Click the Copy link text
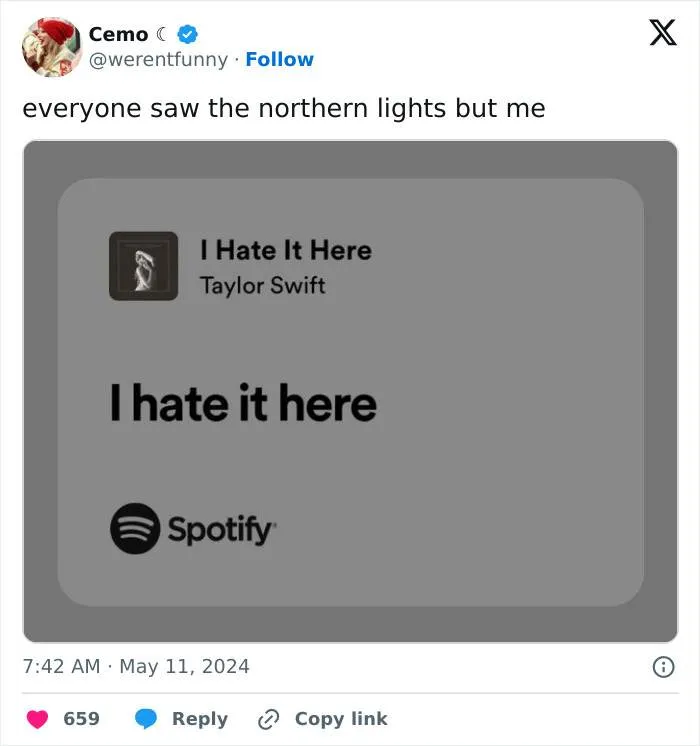Screen dimensions: 700x746 [340, 719]
